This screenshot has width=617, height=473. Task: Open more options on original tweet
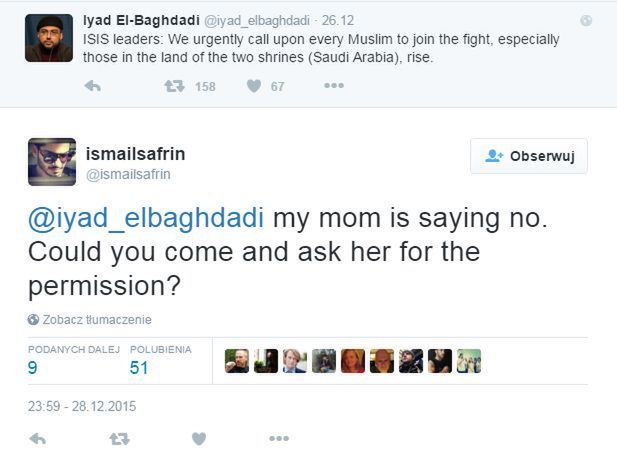[334, 86]
